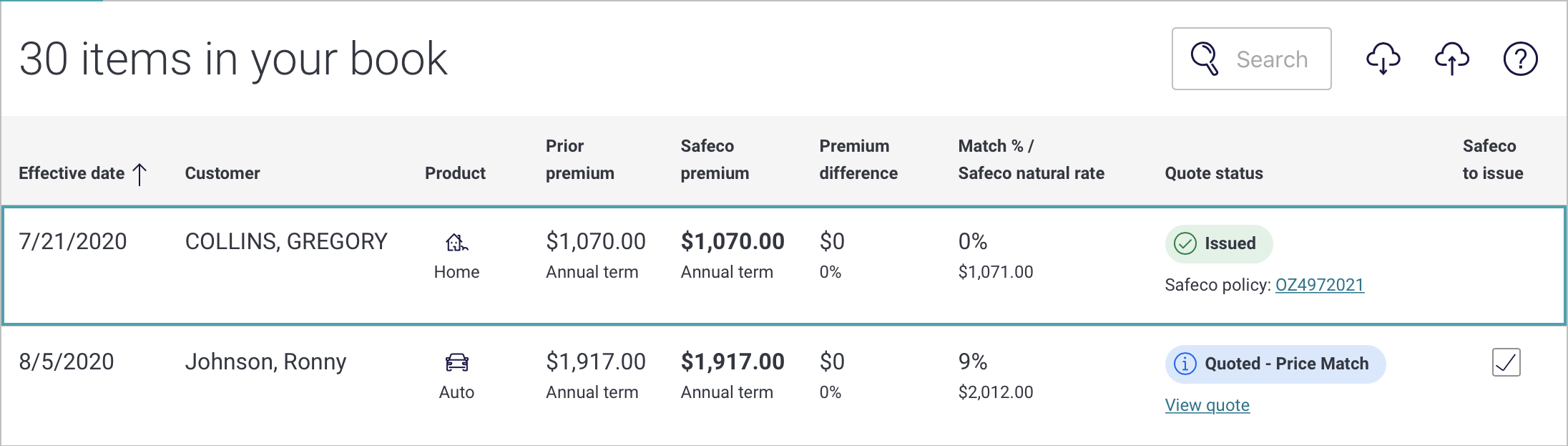Select the COLLINS, GREGORY row name
The height and width of the screenshot is (446, 1568).
[286, 242]
